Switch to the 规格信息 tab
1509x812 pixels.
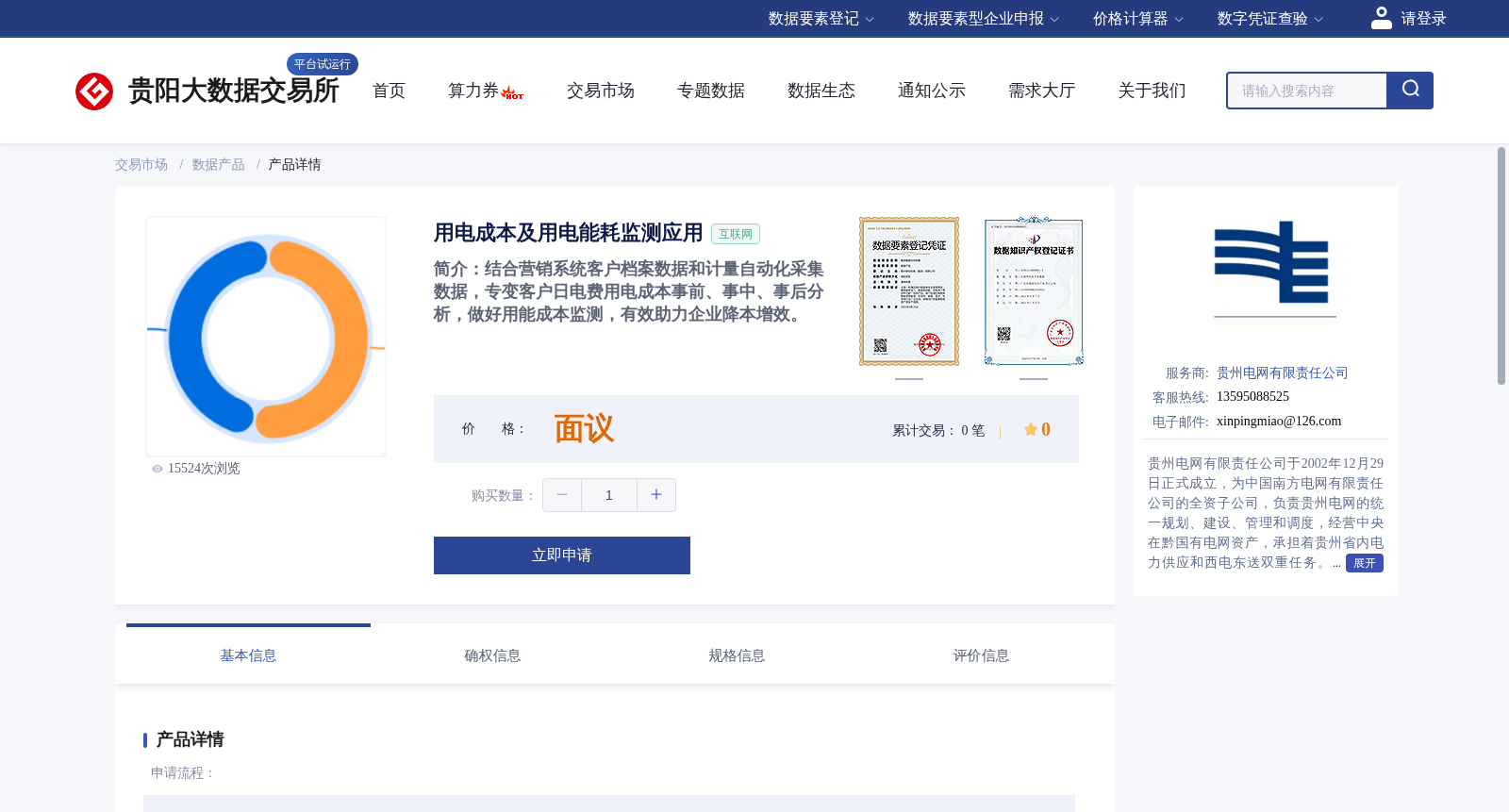(x=737, y=655)
